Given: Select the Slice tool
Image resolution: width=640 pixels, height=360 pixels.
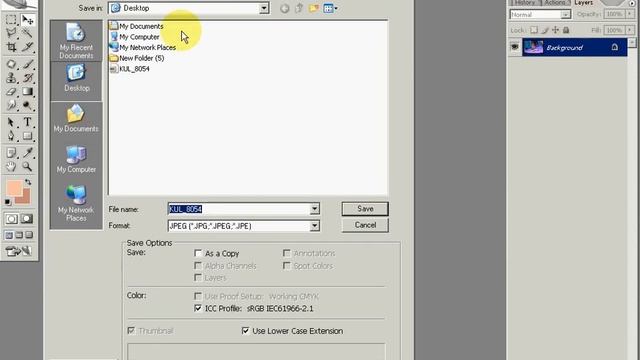Looking at the screenshot, I should (x=27, y=47).
